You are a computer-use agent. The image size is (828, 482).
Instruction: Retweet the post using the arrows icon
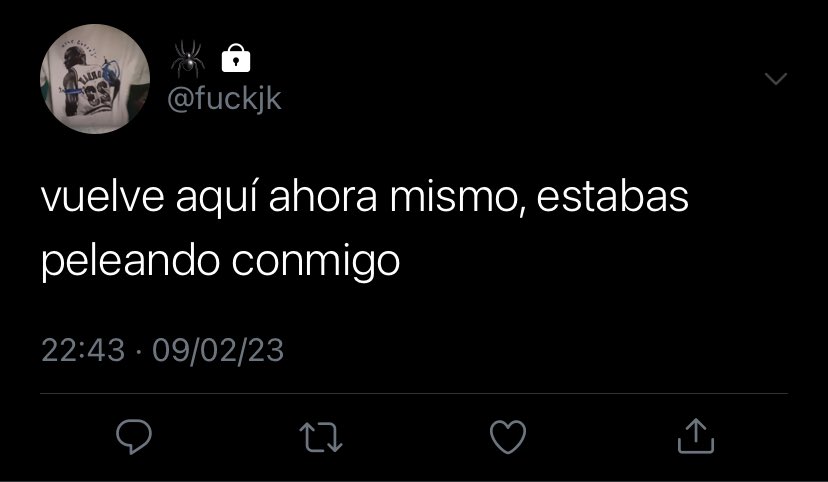[x=321, y=437]
